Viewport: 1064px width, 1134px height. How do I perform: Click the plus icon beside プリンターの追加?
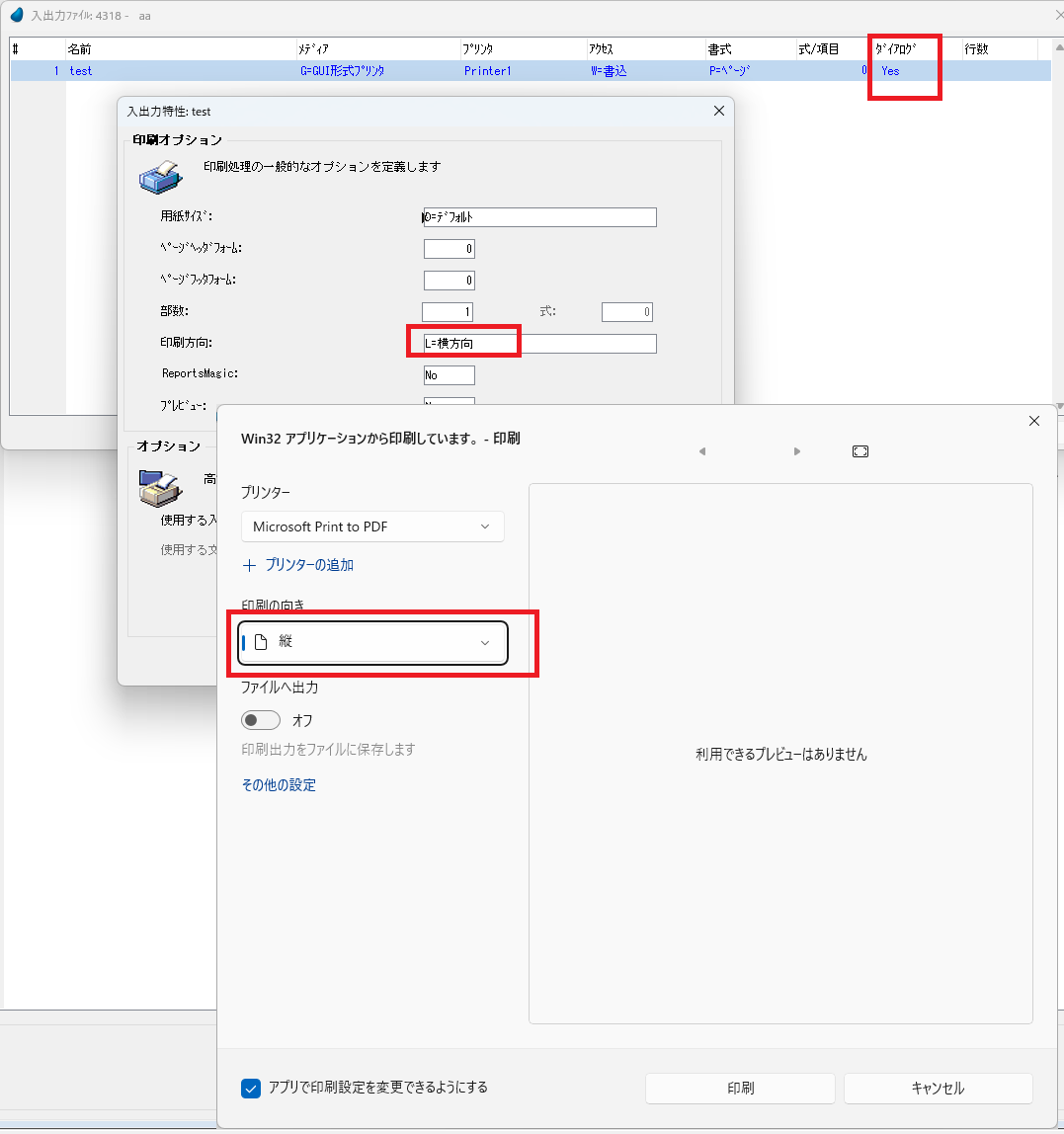(x=249, y=566)
